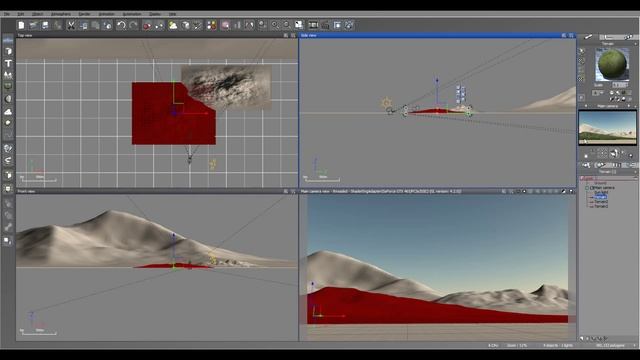Open the Object menu

pos(37,14)
